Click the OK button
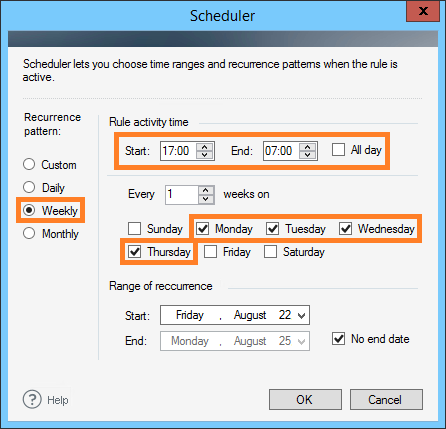Image resolution: width=446 pixels, height=429 pixels. [305, 399]
